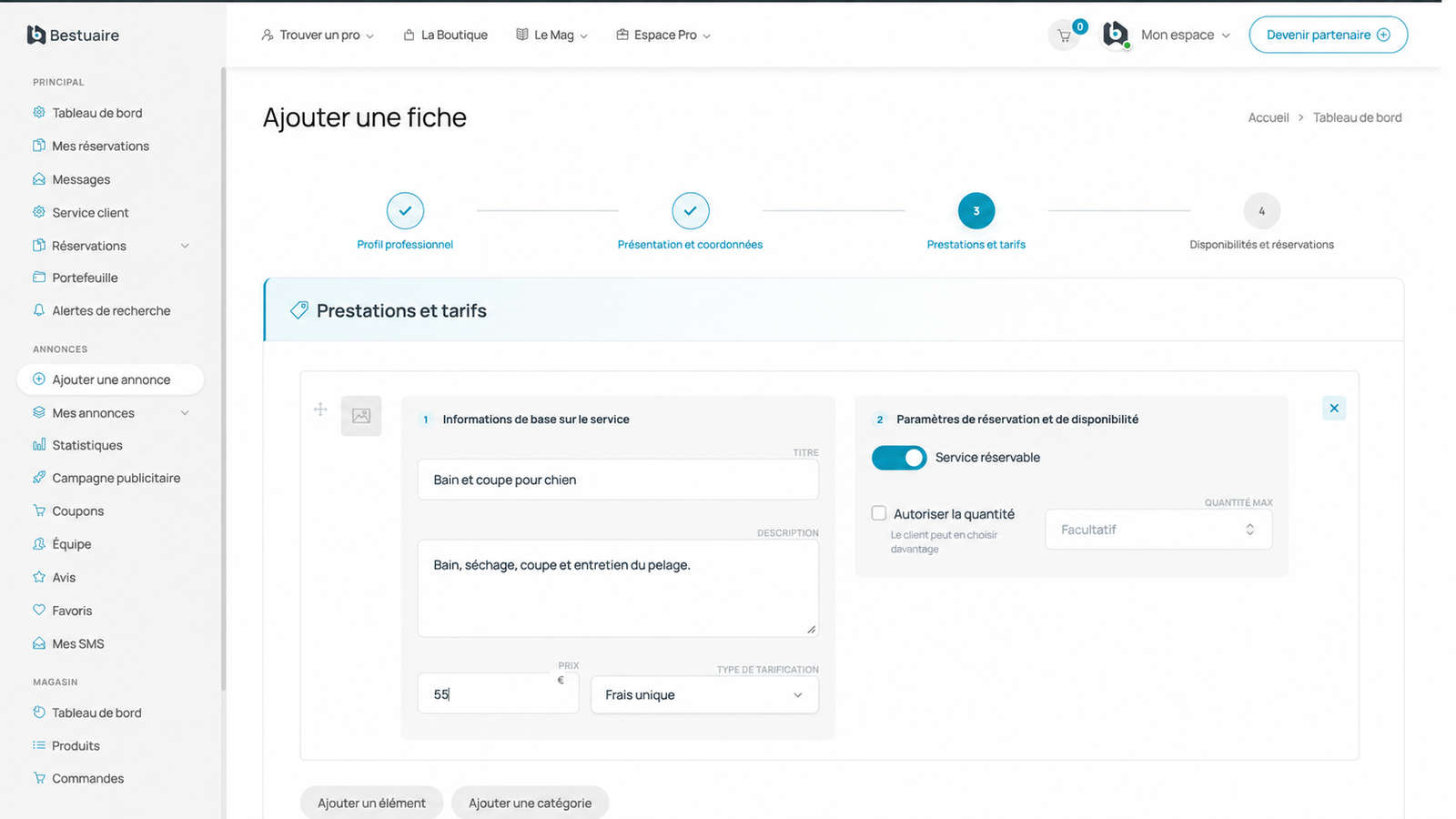Click Ajouter un élément button
Image resolution: width=1456 pixels, height=819 pixels.
[x=371, y=803]
